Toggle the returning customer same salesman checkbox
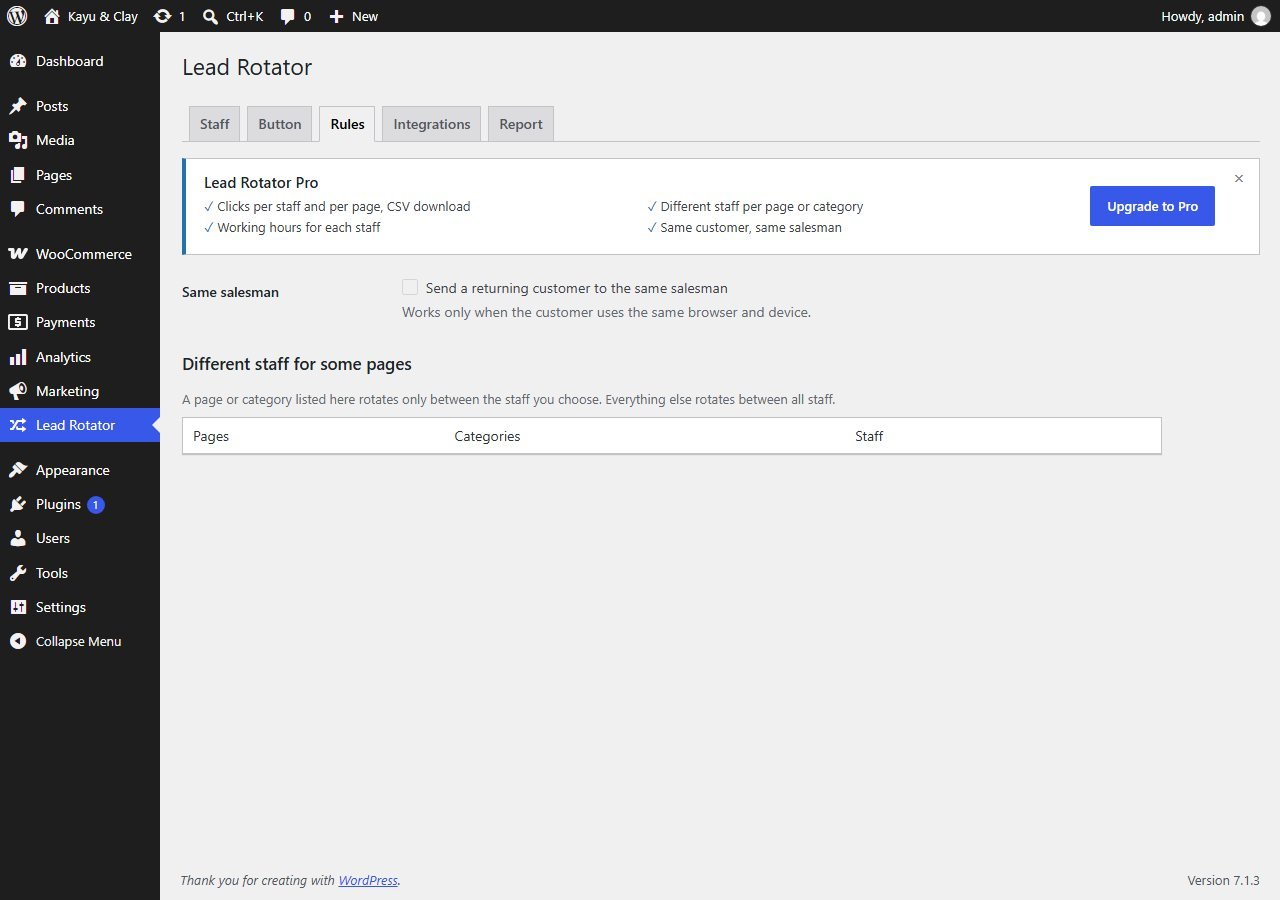Screen dimensions: 1280x900 click(x=410, y=287)
